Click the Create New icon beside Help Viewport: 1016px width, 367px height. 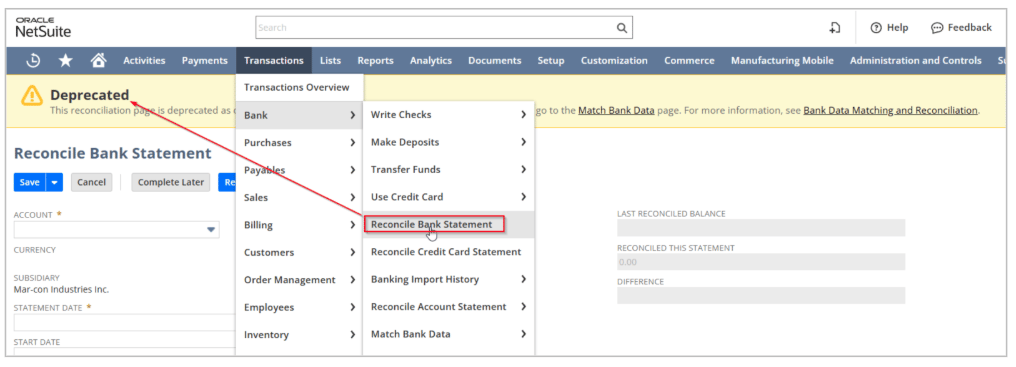tap(835, 28)
